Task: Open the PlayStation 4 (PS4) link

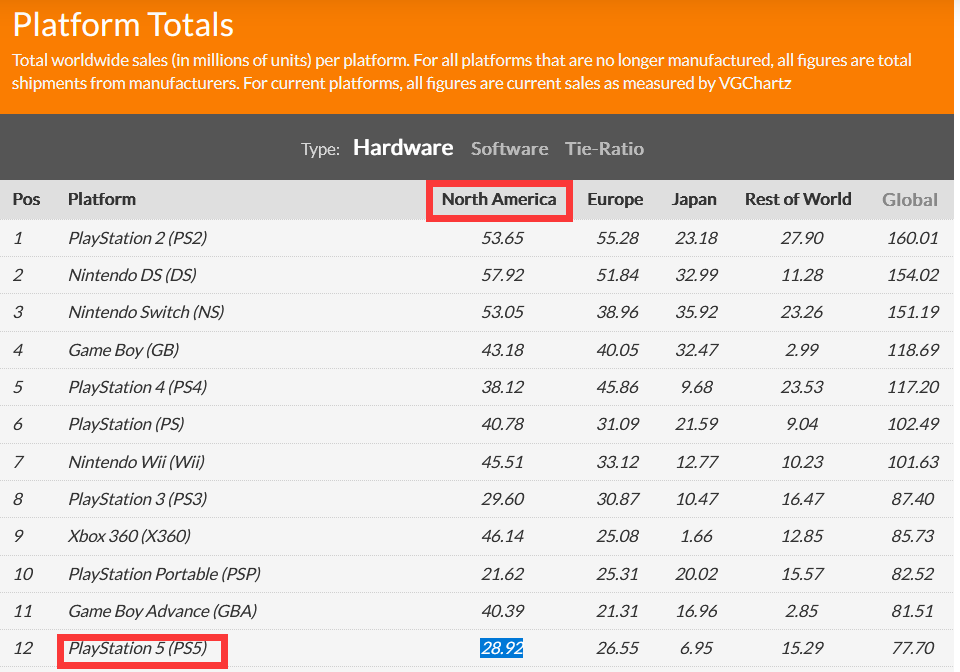Action: click(137, 387)
